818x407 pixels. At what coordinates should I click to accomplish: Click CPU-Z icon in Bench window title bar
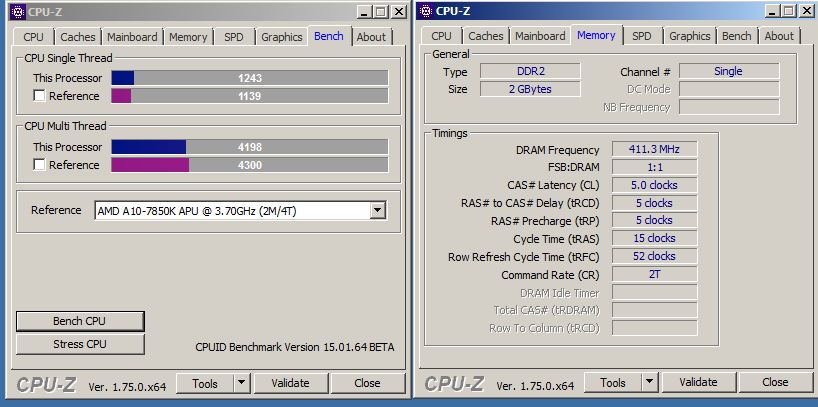coord(18,11)
